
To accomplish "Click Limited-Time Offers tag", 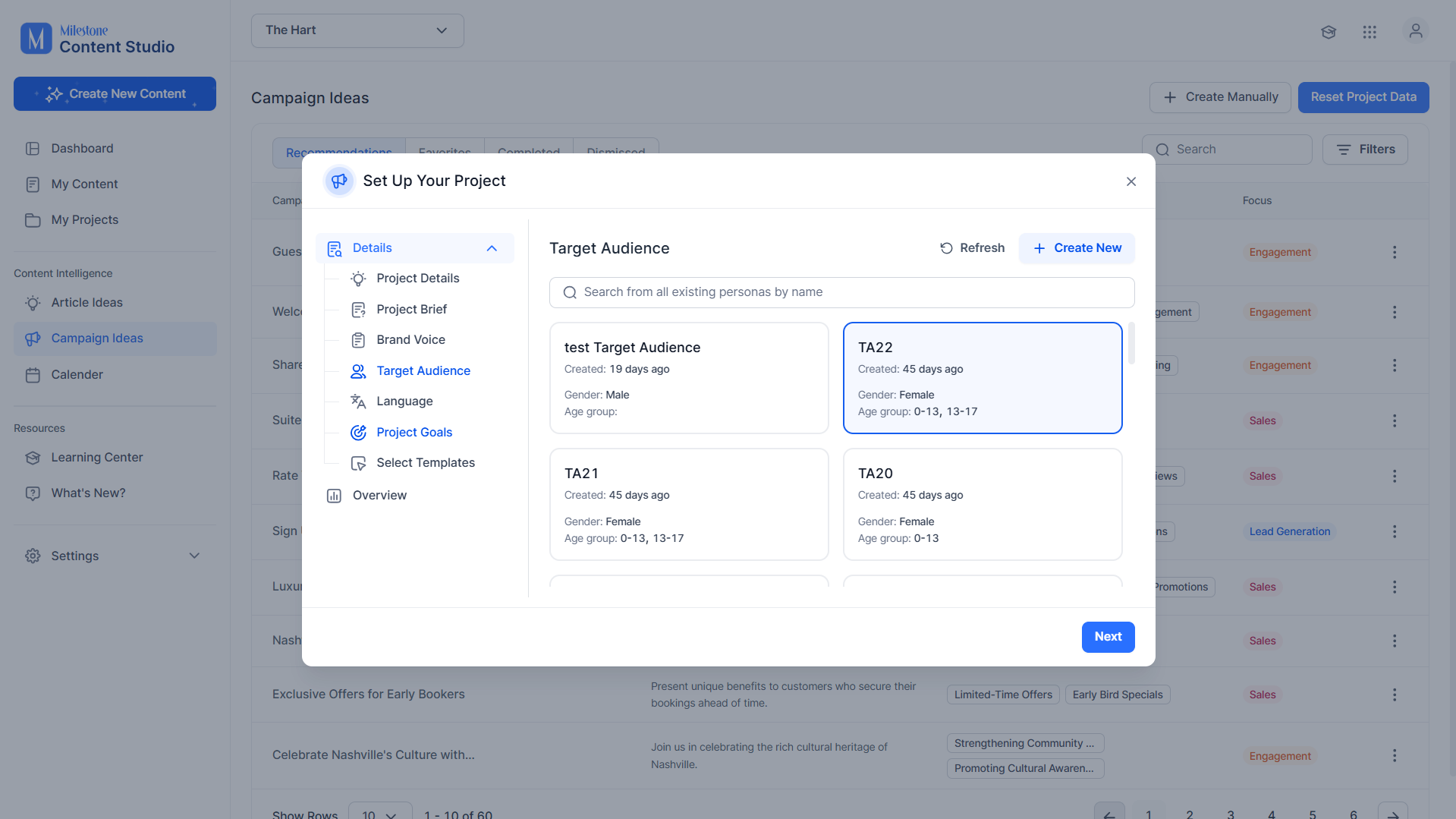I will click(1003, 695).
